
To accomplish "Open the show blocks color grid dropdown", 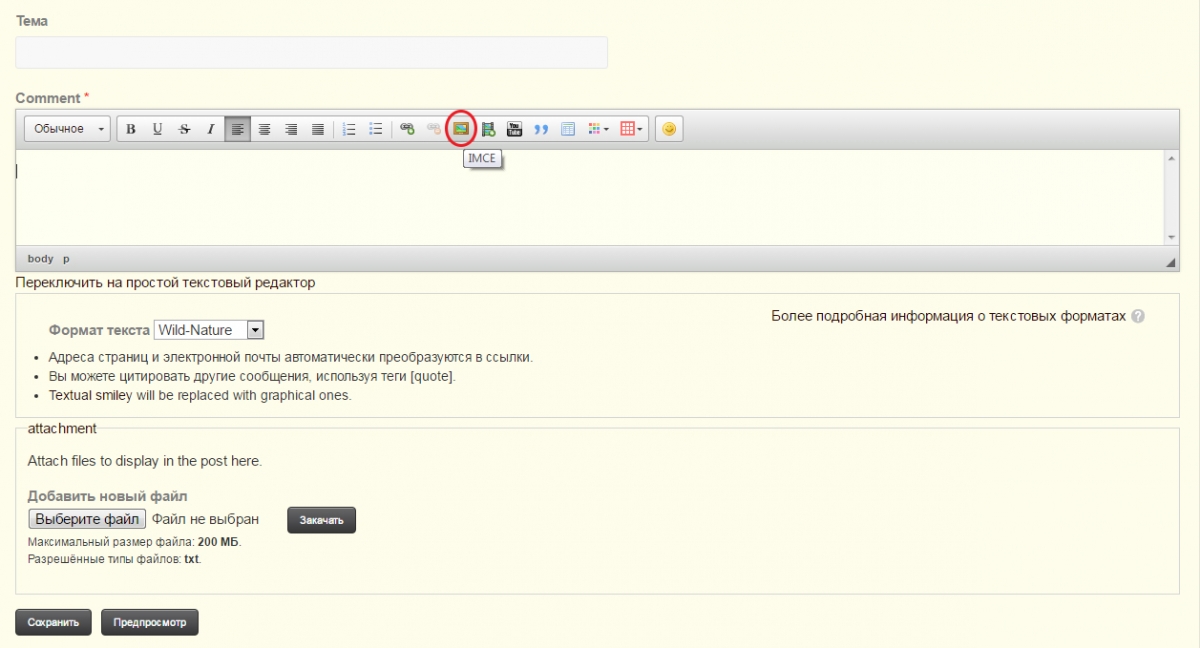I will [x=599, y=129].
